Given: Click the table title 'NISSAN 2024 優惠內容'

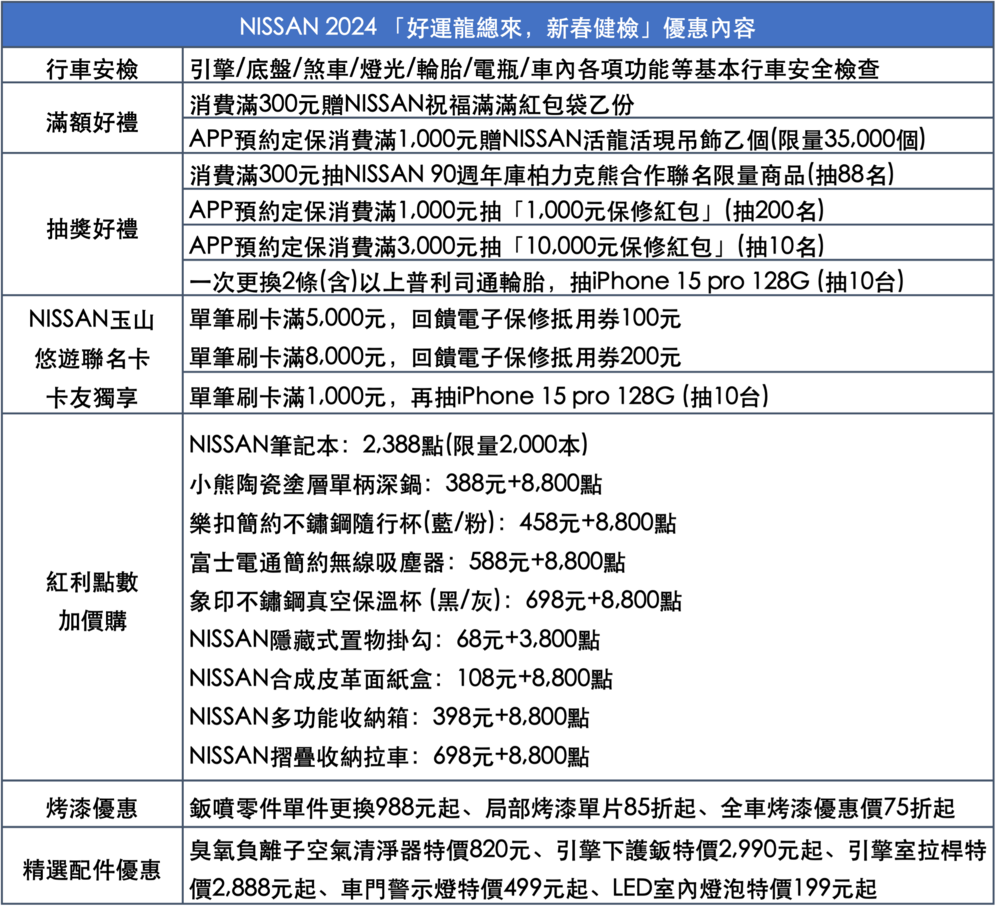Looking at the screenshot, I should [498, 27].
